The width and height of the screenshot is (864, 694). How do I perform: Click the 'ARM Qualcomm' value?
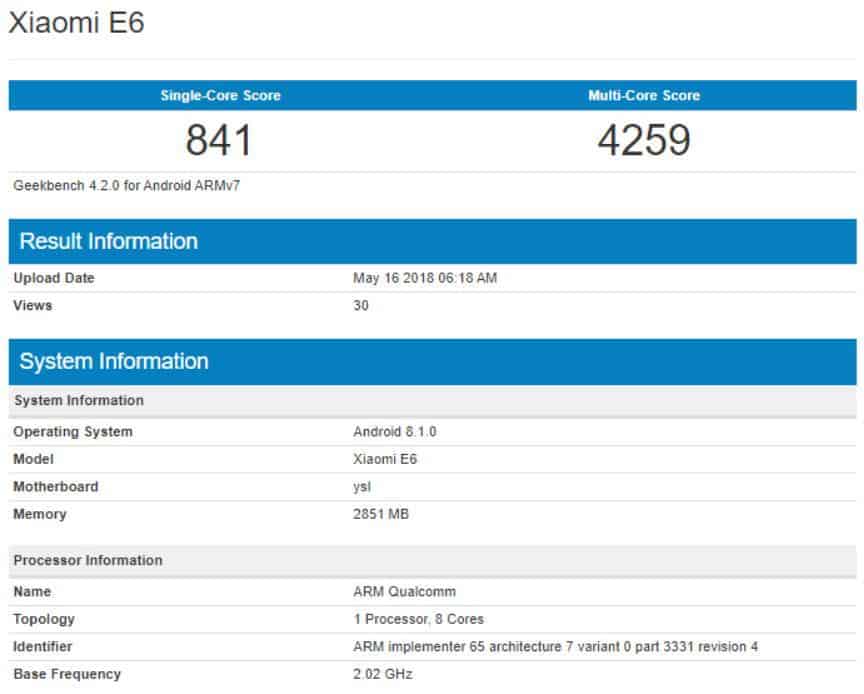[404, 591]
